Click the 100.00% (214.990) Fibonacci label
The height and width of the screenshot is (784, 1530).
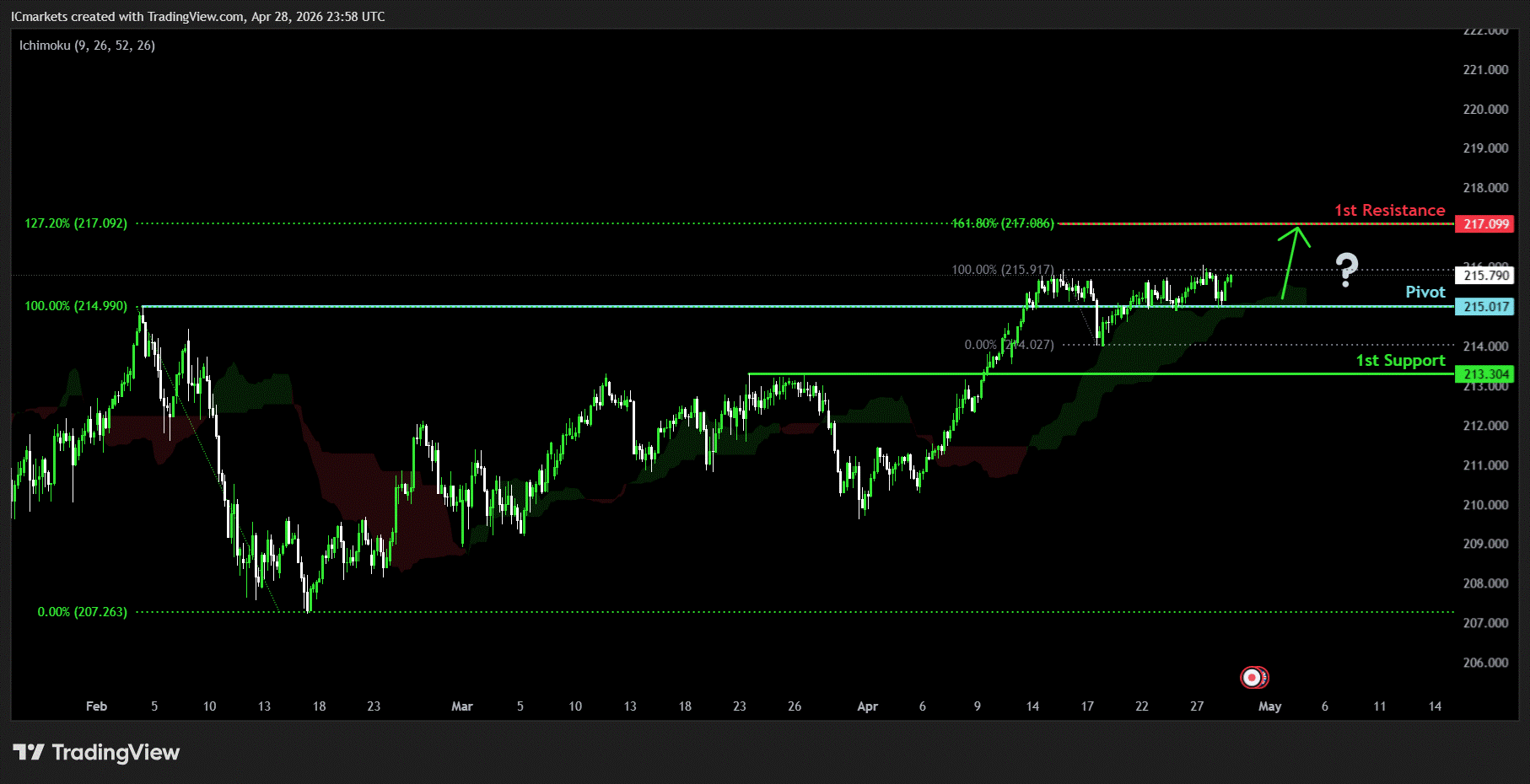point(76,306)
